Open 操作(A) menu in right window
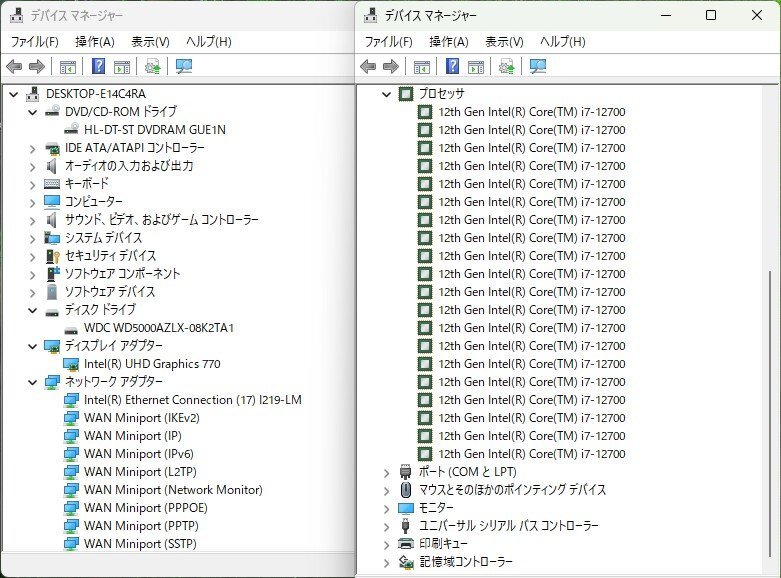Viewport: 781px width, 578px height. 449,42
